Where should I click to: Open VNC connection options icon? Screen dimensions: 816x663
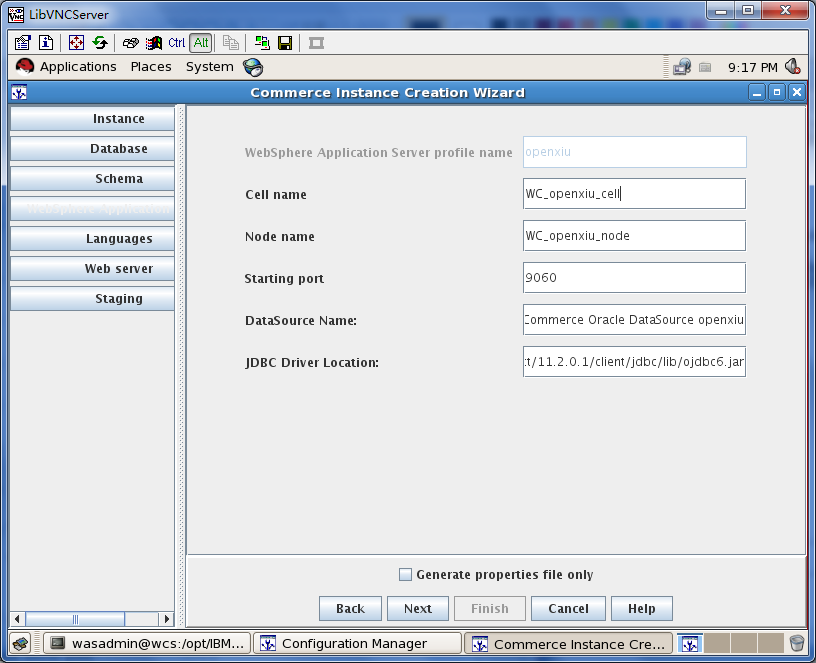22,43
